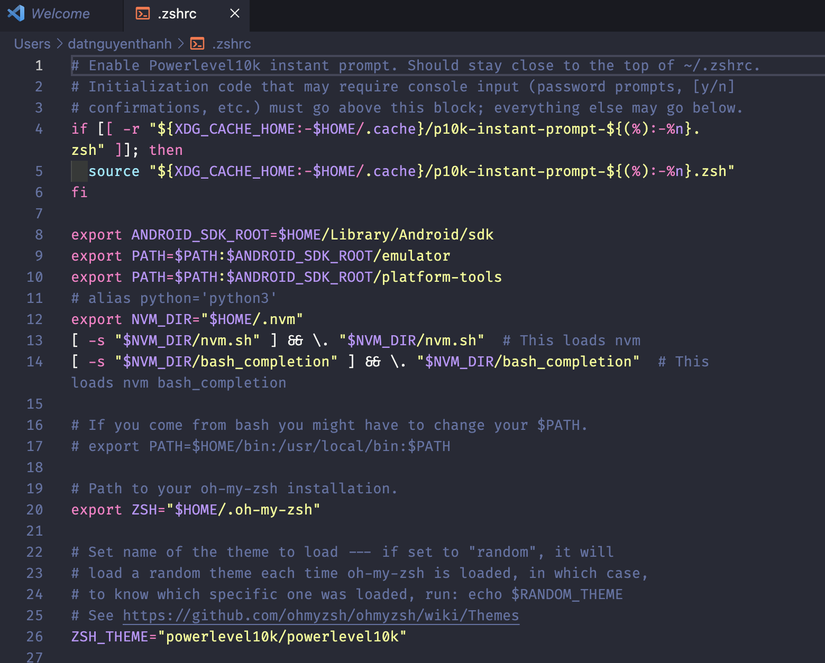Open the Users breadcrumb dropdown
825x663 pixels.
point(31,44)
